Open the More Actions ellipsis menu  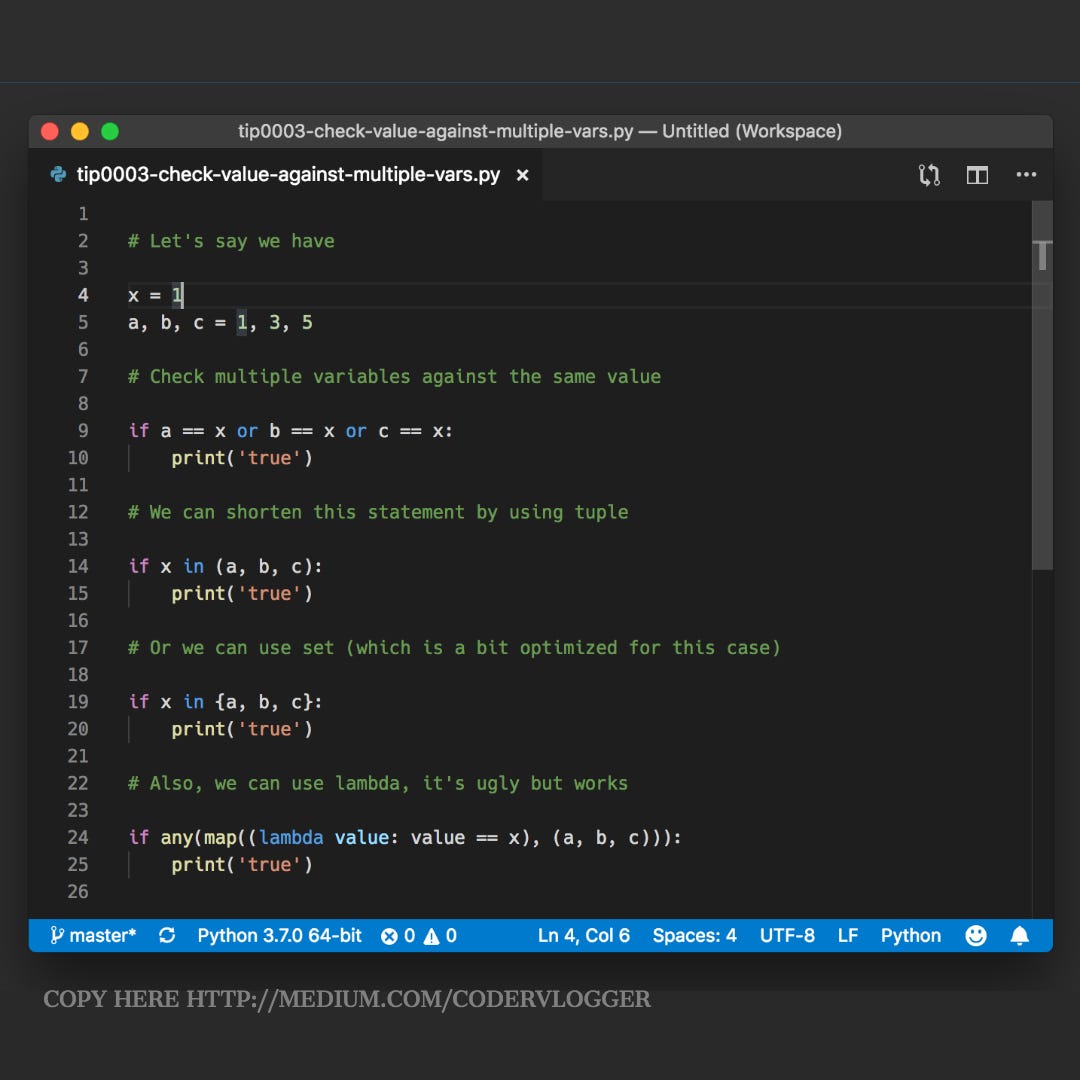click(1026, 175)
